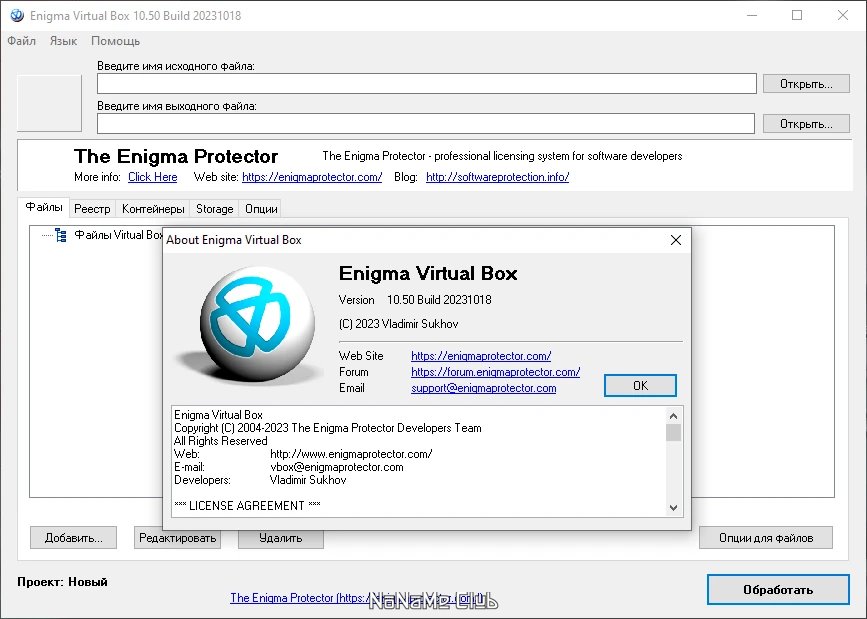Click the empty application icon preview box
This screenshot has height=619, width=867.
pyautogui.click(x=49, y=103)
